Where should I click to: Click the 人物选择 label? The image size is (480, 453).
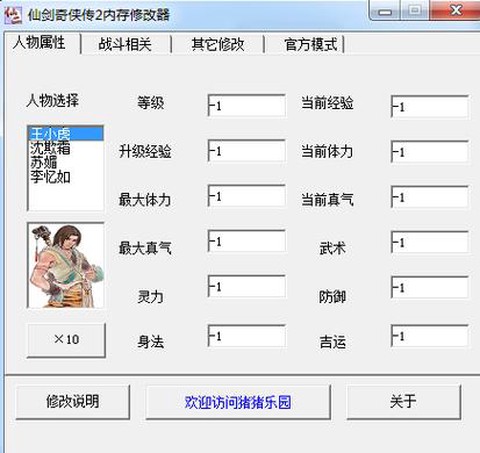53,100
